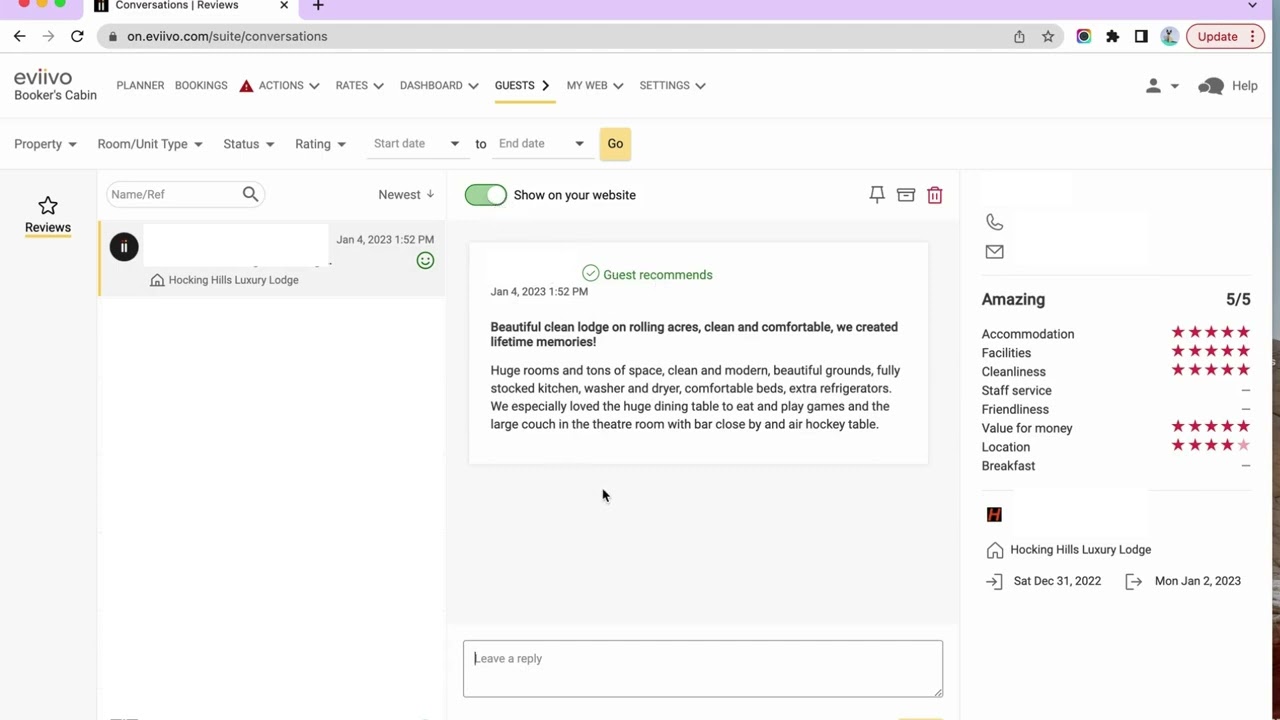This screenshot has height=720, width=1280.
Task: Select the Hocking Hills Luxury Lodge review row
Action: coord(271,259)
